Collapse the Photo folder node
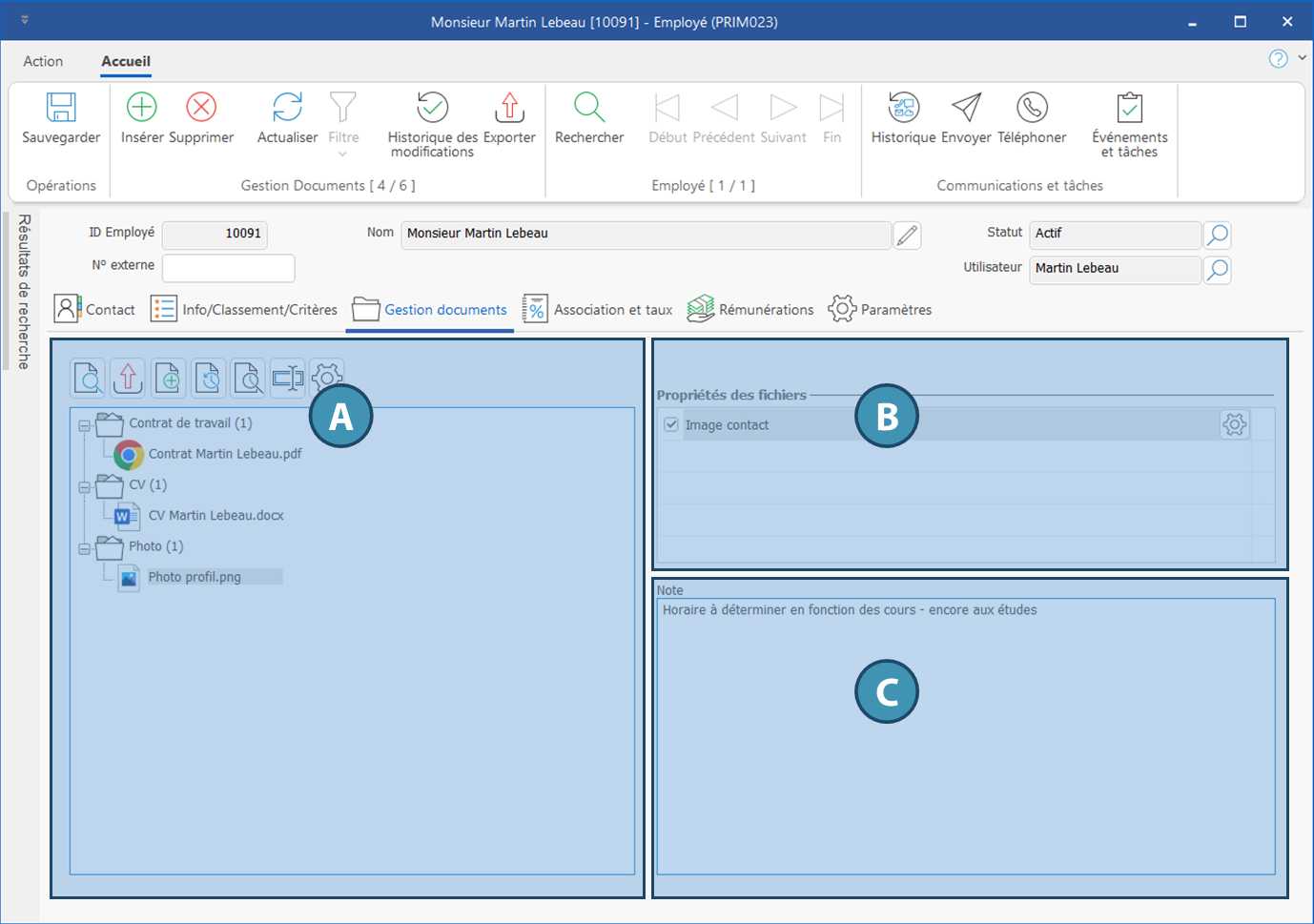 [84, 549]
